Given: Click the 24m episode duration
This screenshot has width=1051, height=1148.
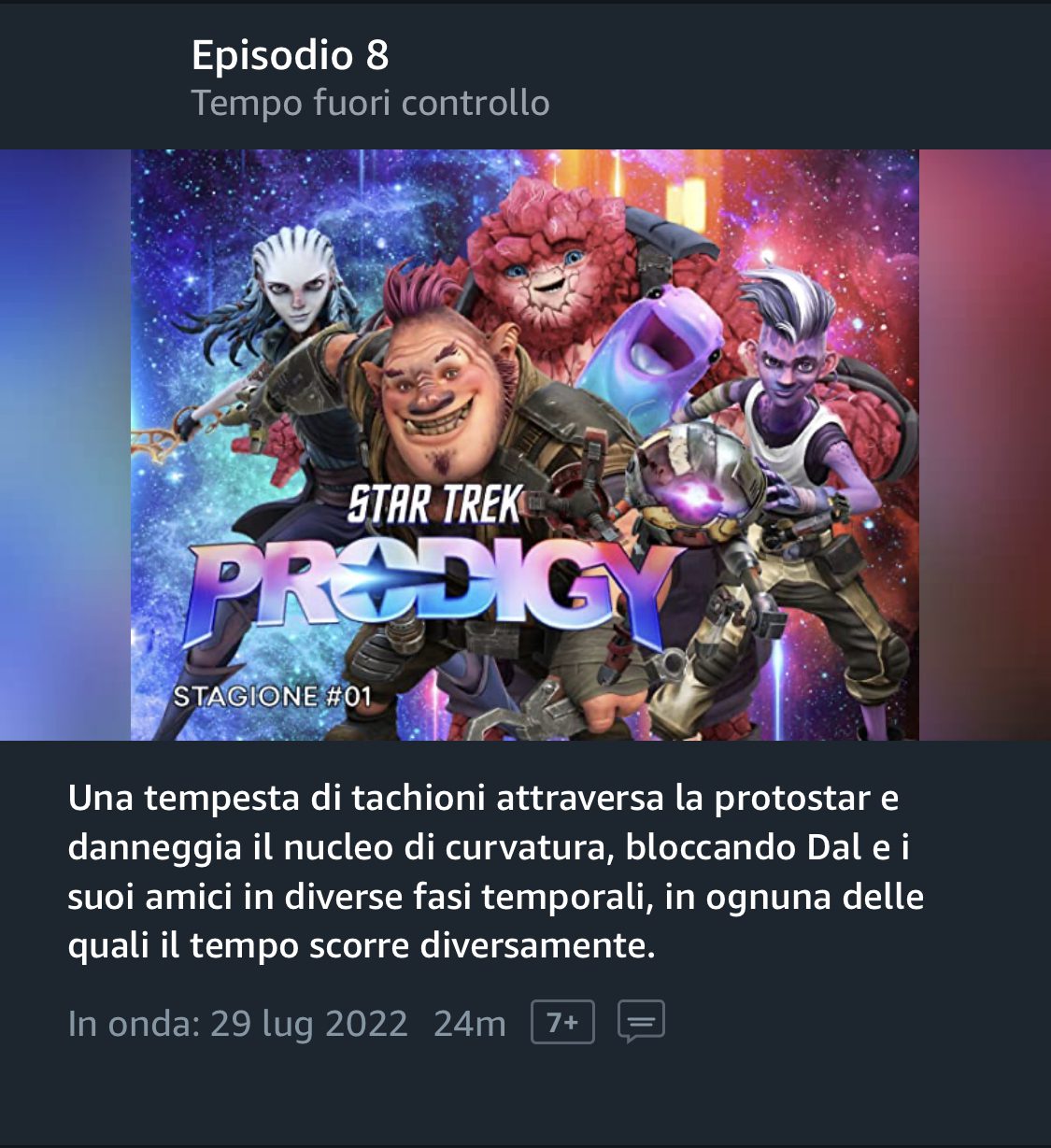Looking at the screenshot, I should [469, 1024].
